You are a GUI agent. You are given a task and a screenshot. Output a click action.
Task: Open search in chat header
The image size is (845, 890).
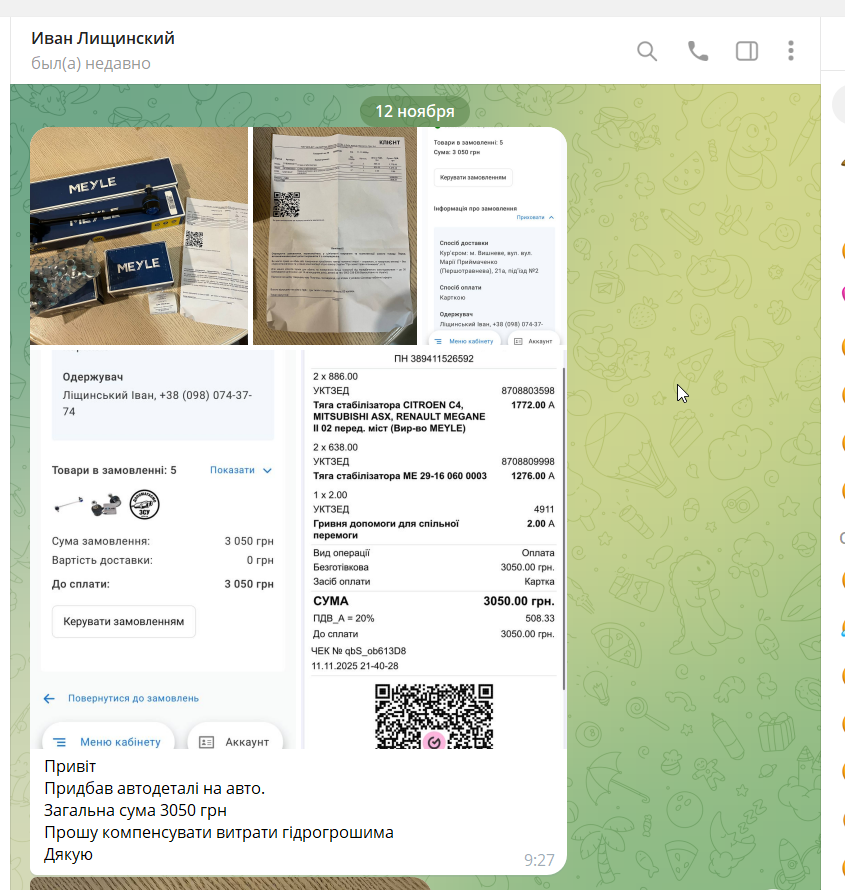(647, 51)
